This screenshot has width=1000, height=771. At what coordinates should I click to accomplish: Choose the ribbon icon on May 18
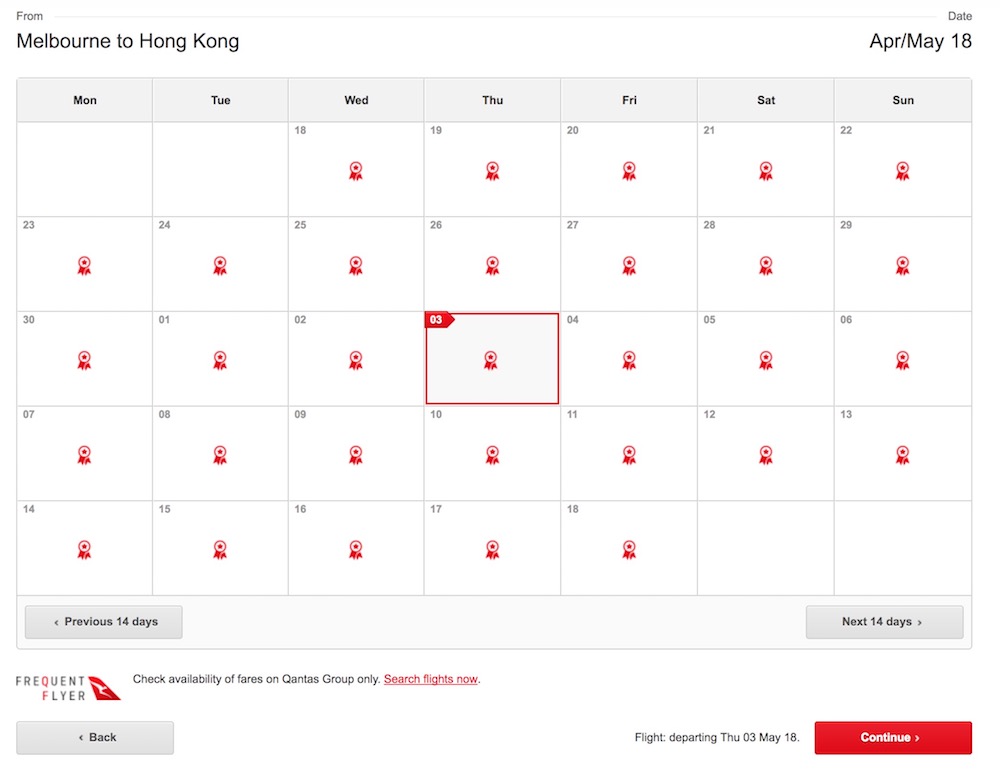click(x=629, y=549)
